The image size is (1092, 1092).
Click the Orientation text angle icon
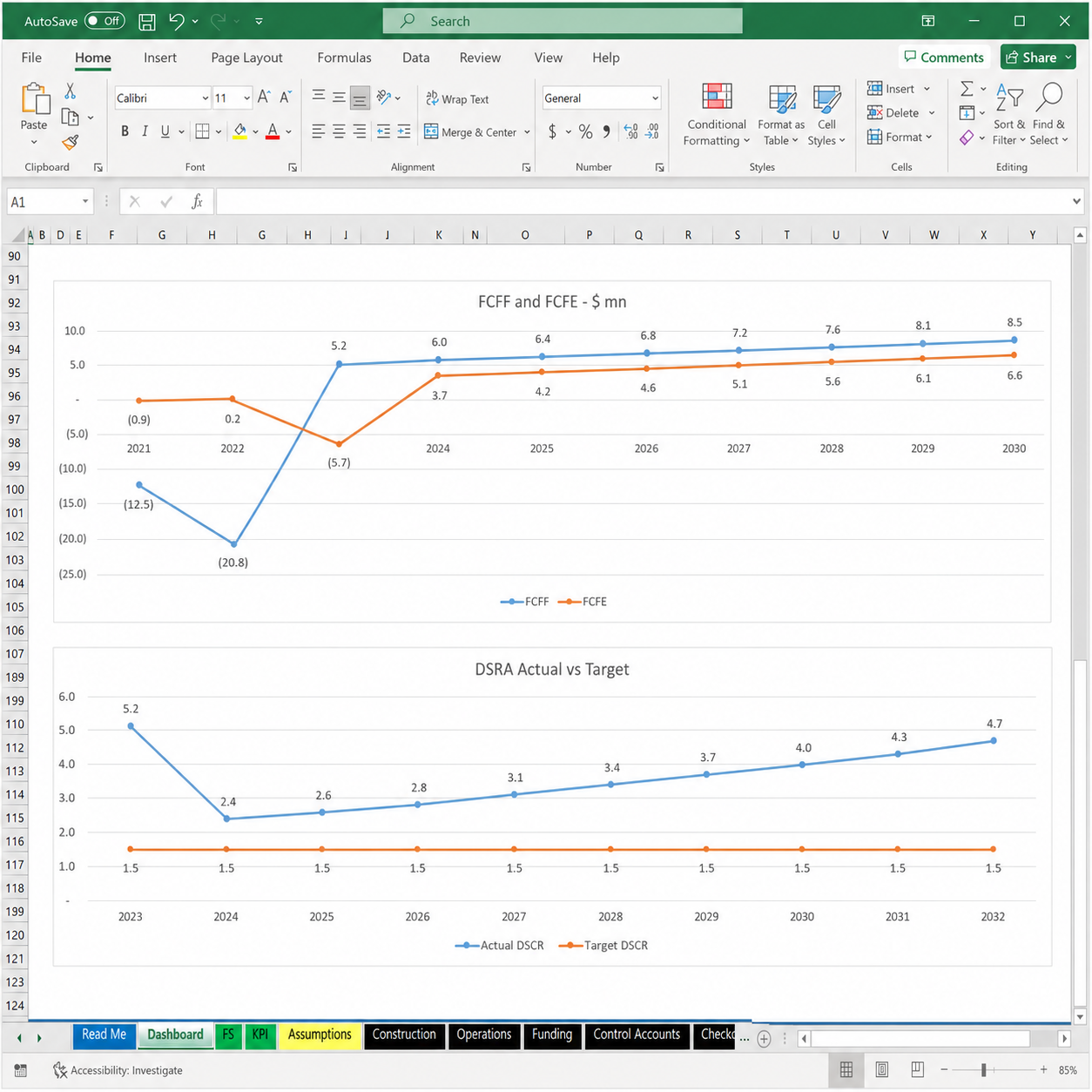click(x=384, y=98)
